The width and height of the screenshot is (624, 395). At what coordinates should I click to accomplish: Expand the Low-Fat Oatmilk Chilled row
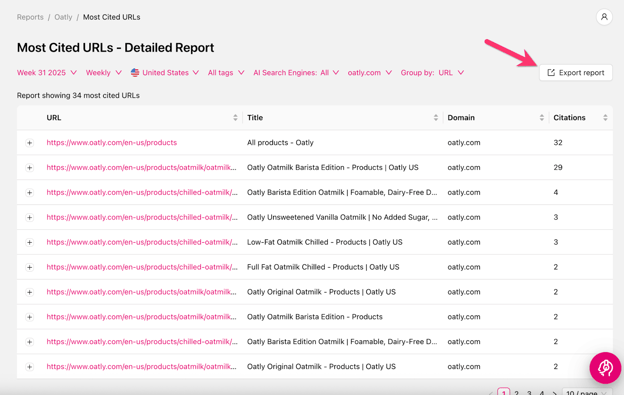pos(29,242)
